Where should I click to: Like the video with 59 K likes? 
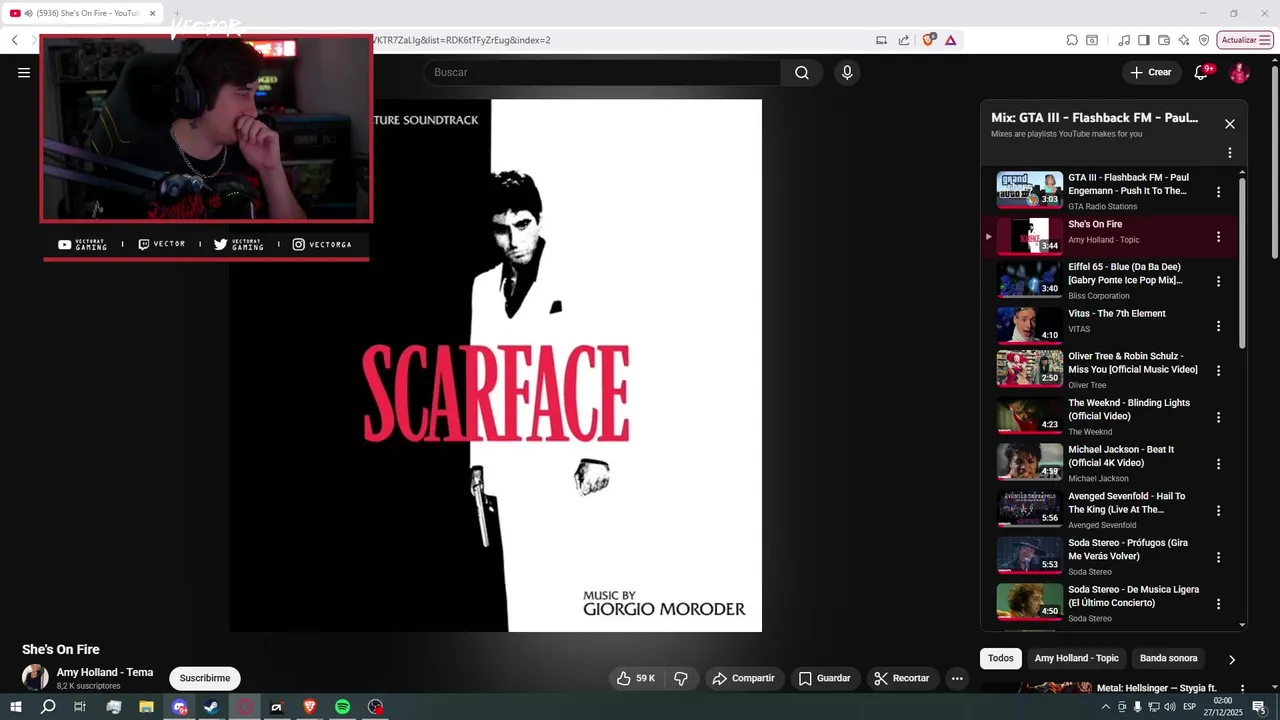tap(636, 678)
